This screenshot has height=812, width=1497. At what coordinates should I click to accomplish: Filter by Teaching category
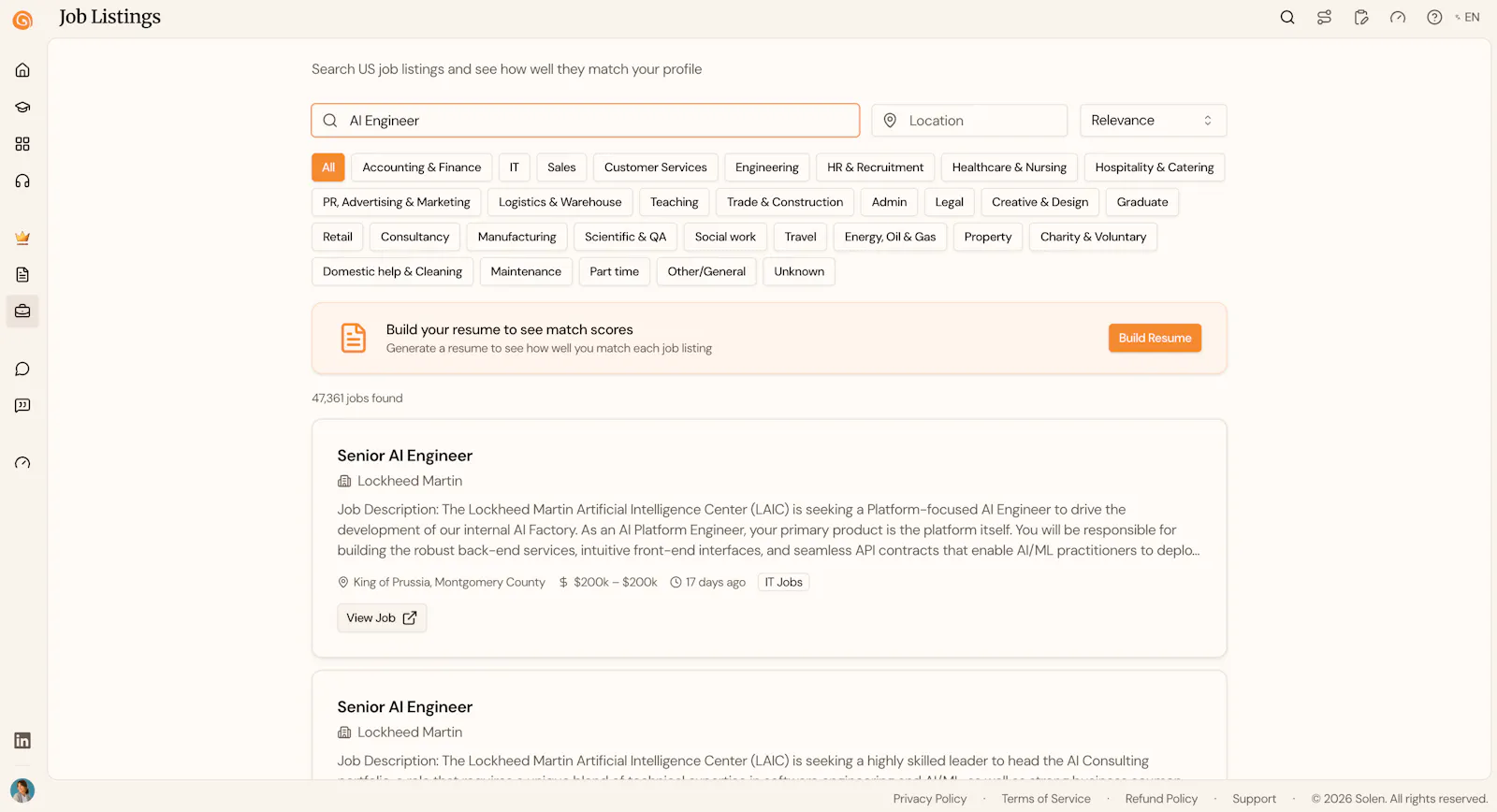(x=675, y=202)
